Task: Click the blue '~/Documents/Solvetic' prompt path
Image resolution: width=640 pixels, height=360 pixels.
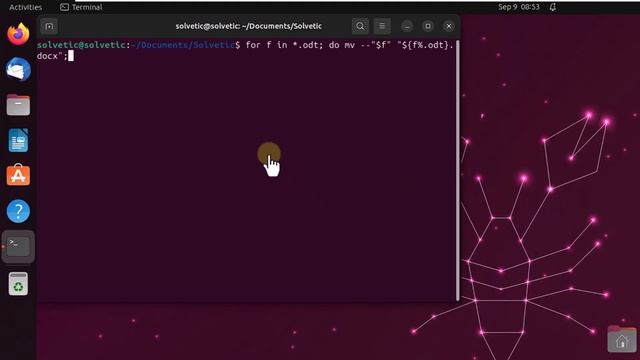Action: tap(183, 45)
